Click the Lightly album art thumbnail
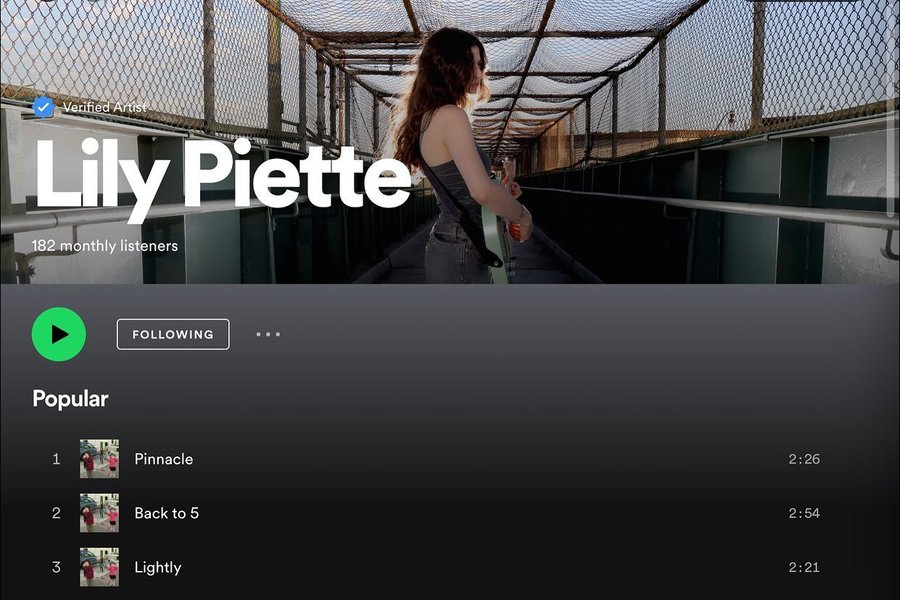900x600 pixels. (99, 567)
